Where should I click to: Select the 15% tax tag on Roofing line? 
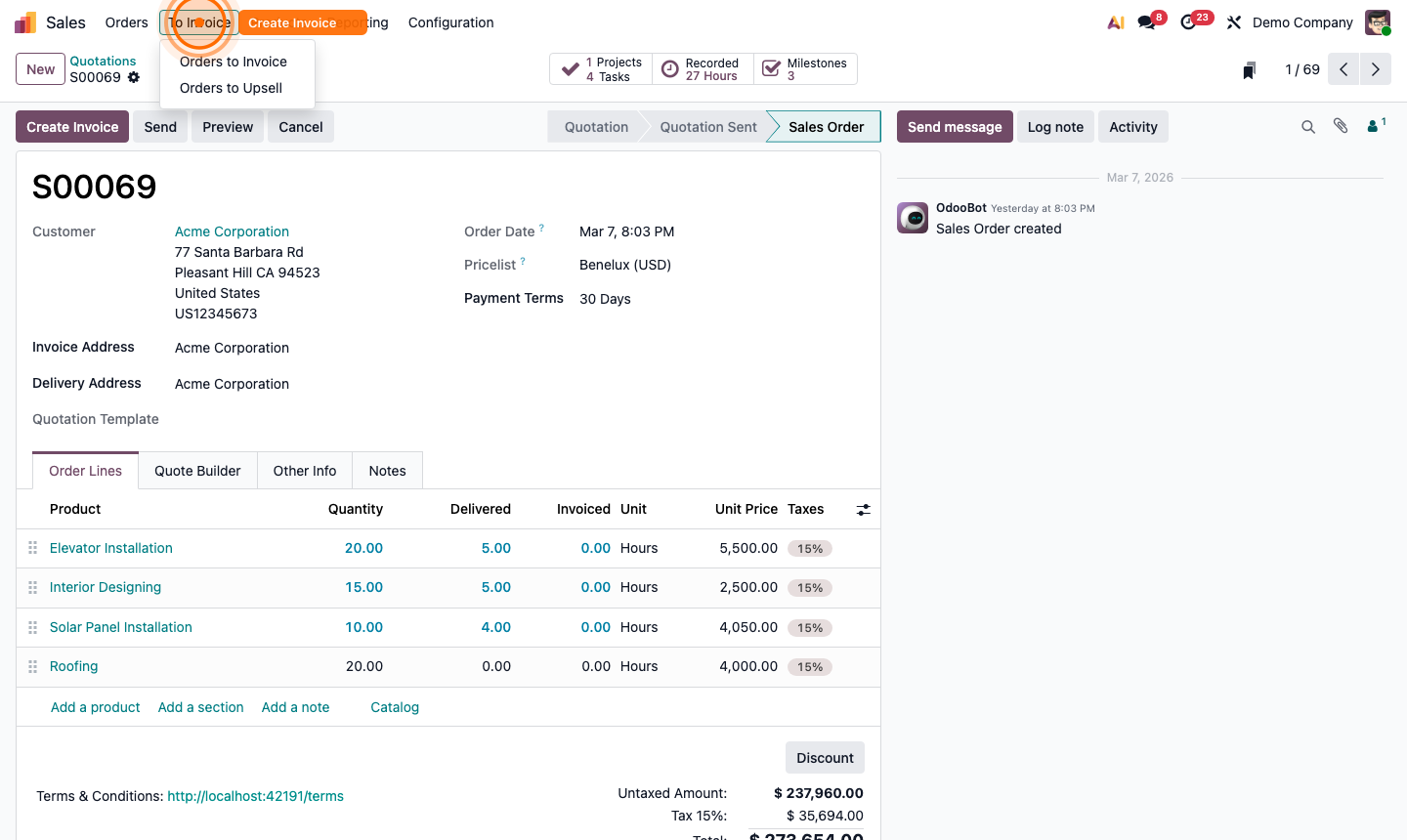click(809, 666)
